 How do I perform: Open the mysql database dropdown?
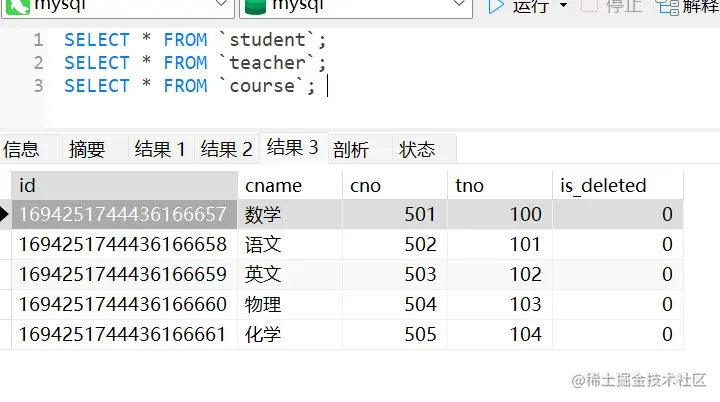point(356,7)
